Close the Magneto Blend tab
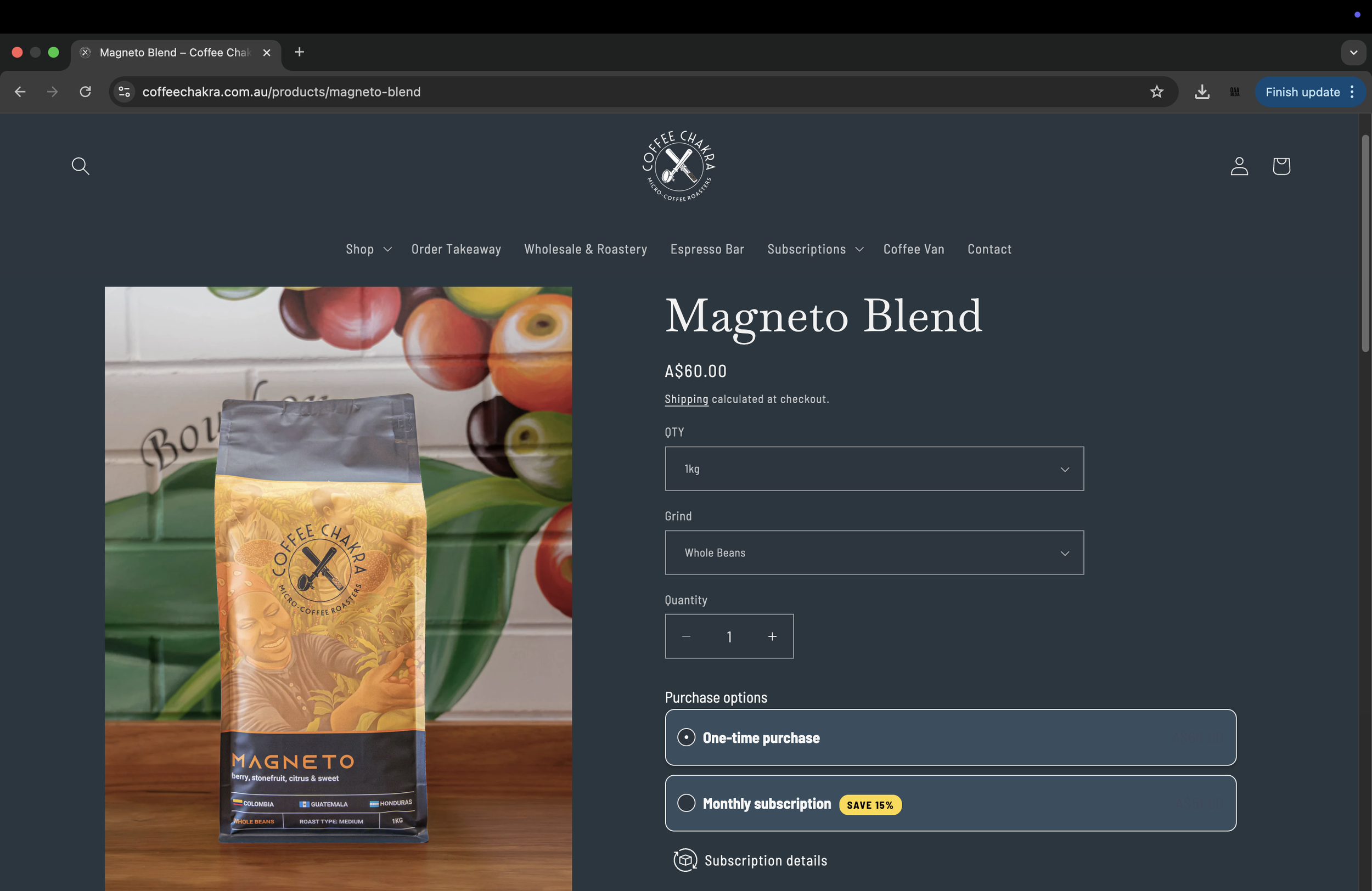This screenshot has height=891, width=1372. (x=267, y=53)
